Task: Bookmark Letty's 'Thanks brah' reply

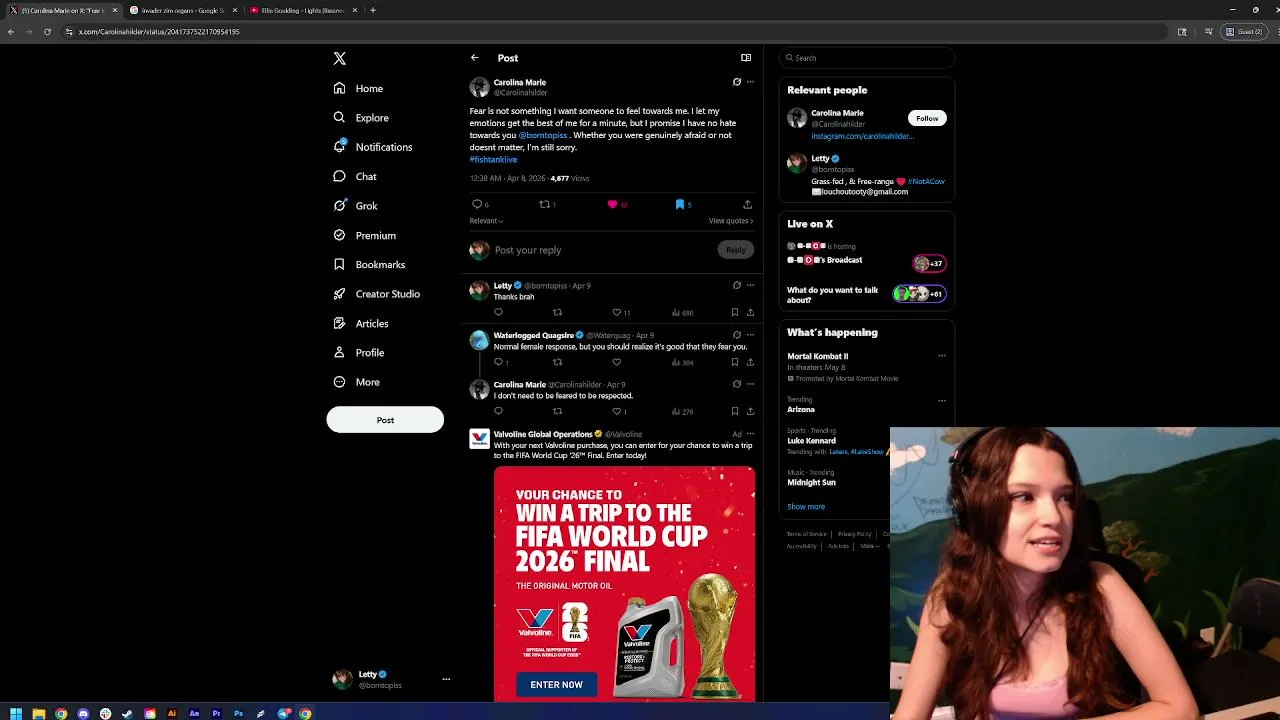Action: click(735, 312)
